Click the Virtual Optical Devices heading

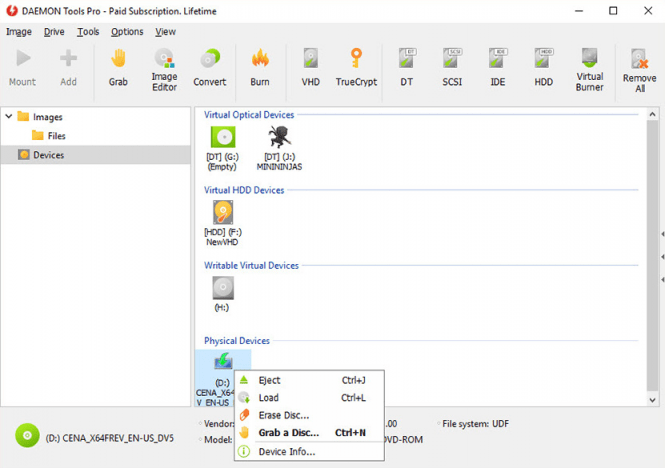pos(249,115)
